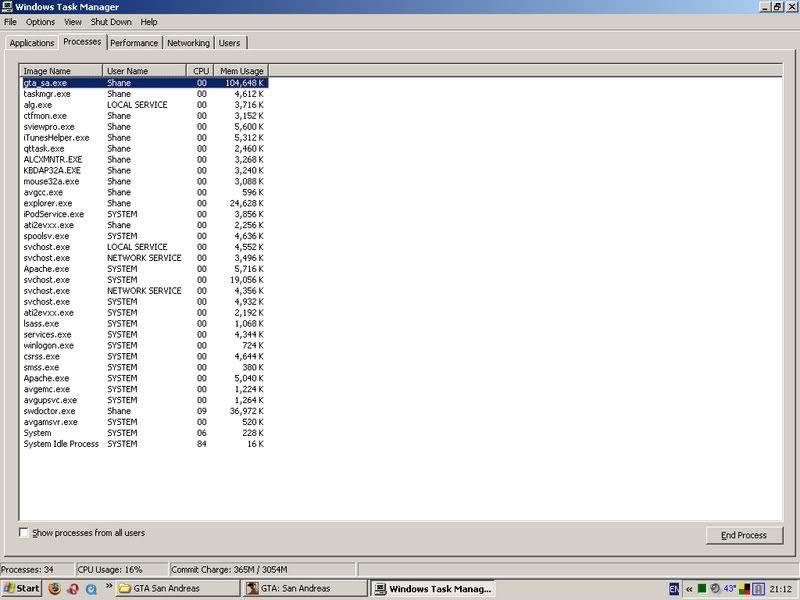Sort processes by CPU column header

[x=199, y=72]
